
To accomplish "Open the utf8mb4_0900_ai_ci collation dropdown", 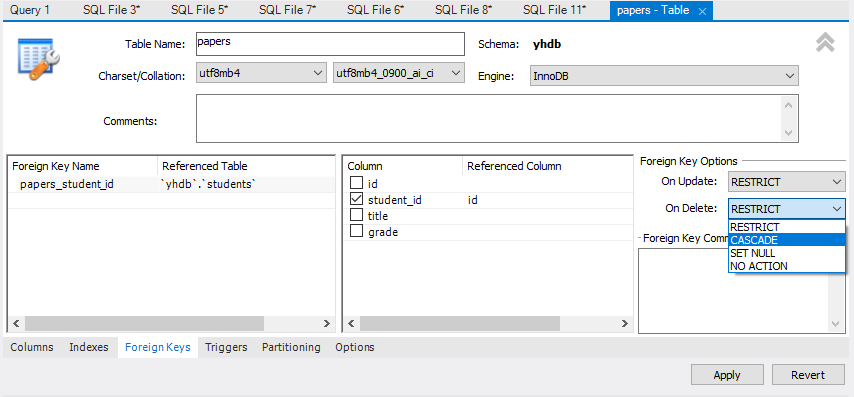I will pyautogui.click(x=399, y=74).
